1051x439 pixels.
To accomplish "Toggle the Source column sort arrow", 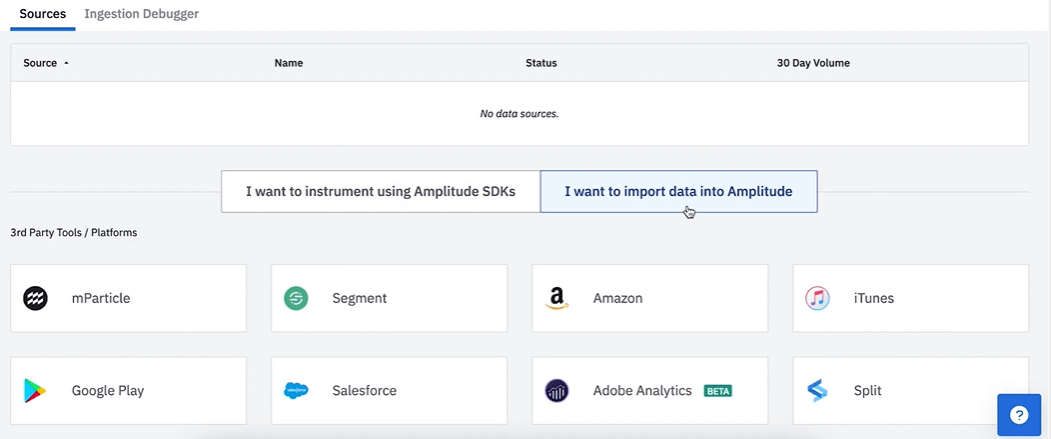I will coord(66,64).
